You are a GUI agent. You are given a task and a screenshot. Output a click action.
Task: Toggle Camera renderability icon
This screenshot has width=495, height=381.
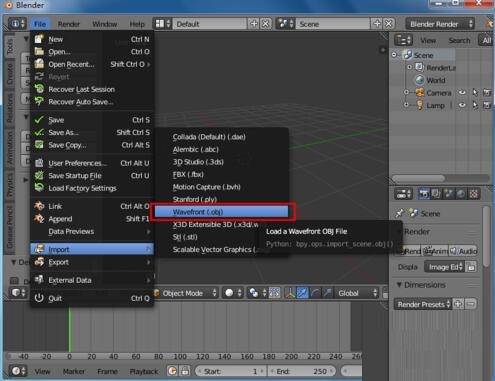point(487,93)
